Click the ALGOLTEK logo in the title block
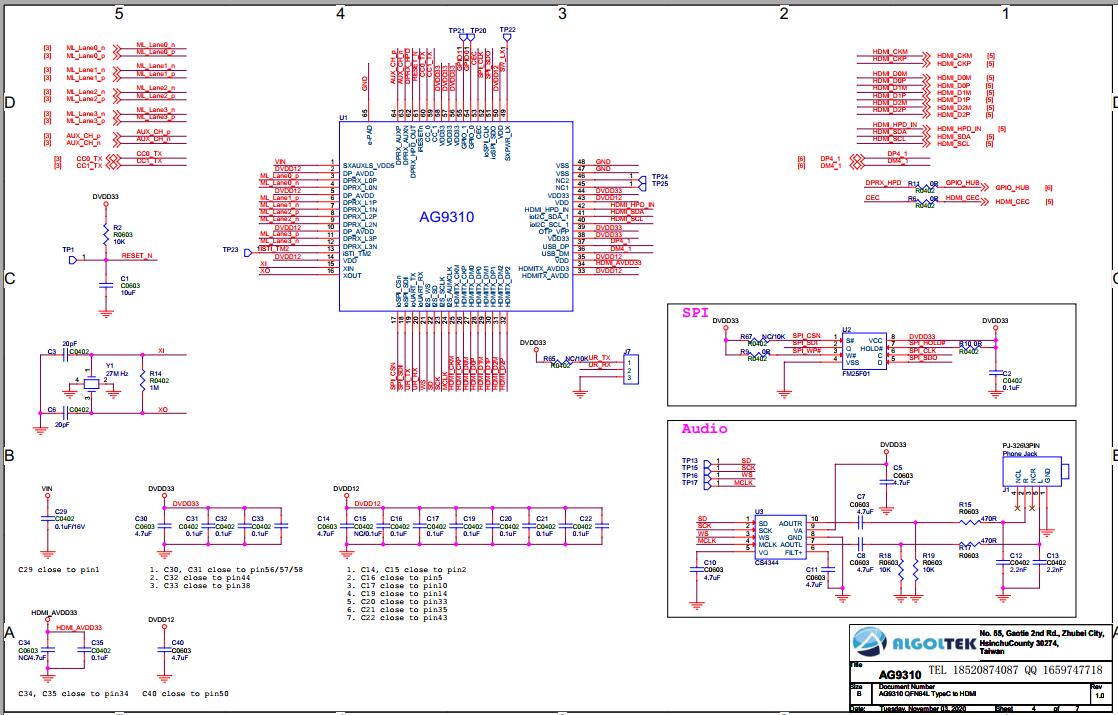This screenshot has height=715, width=1118. 914,644
